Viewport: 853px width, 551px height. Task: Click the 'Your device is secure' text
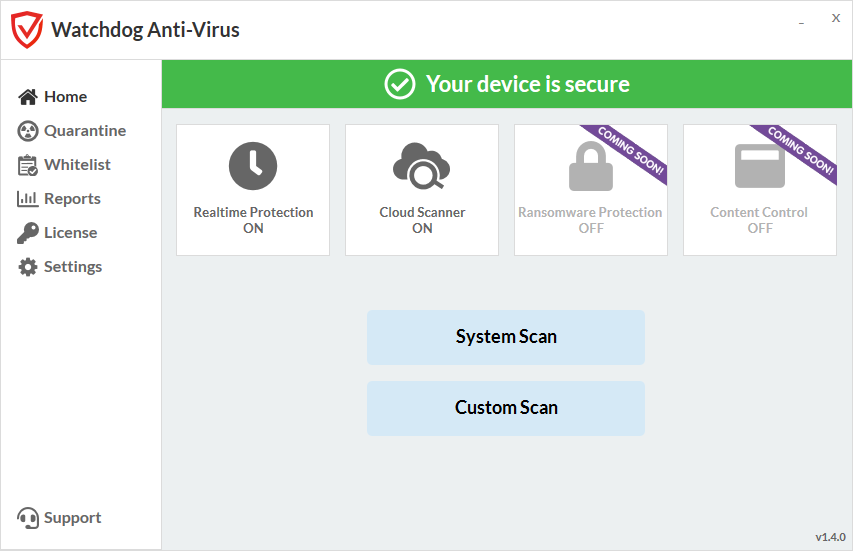click(528, 84)
